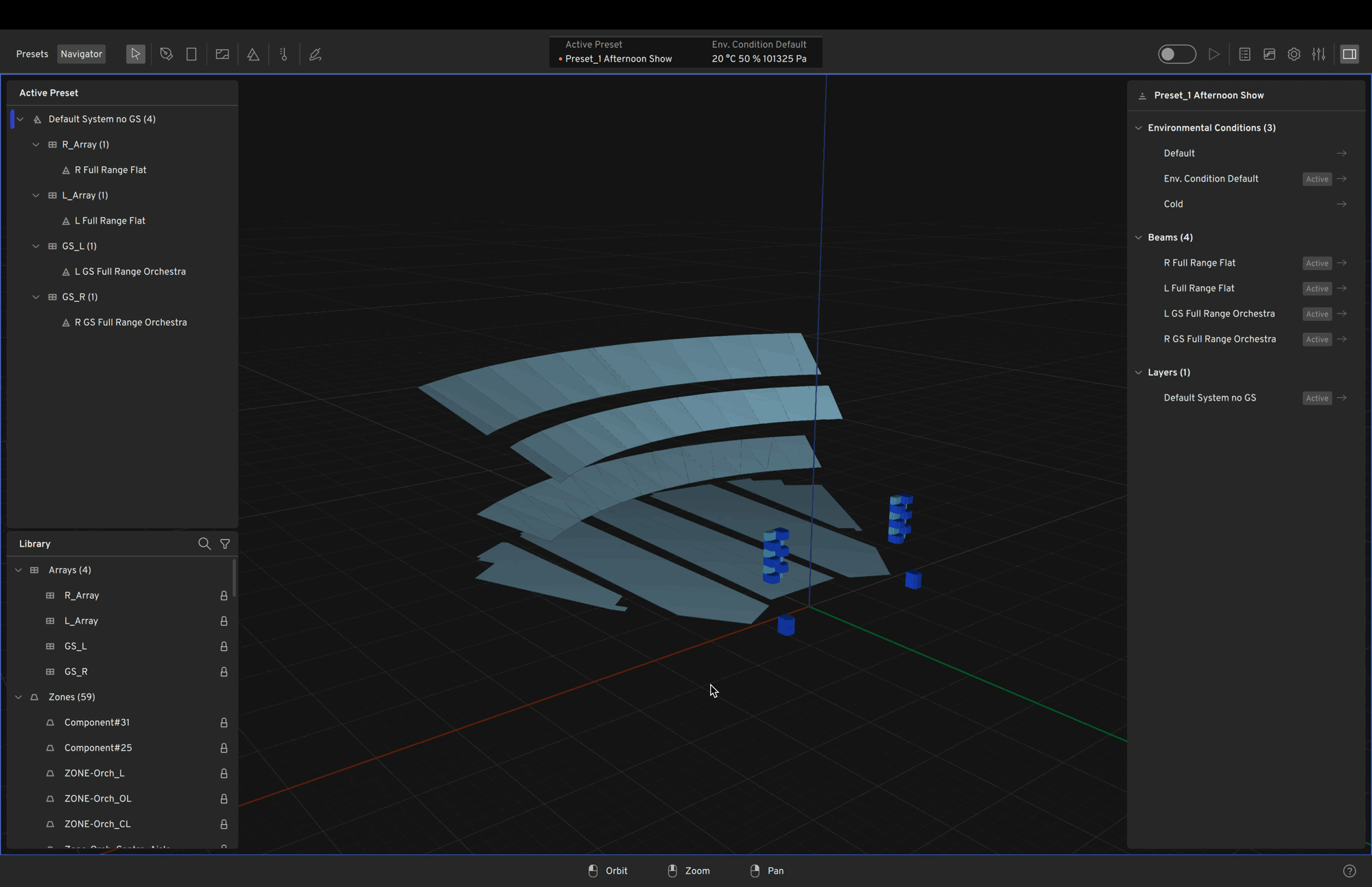Toggle lock on the R_Array library item
Screen dimensions: 1372x887
tap(224, 595)
